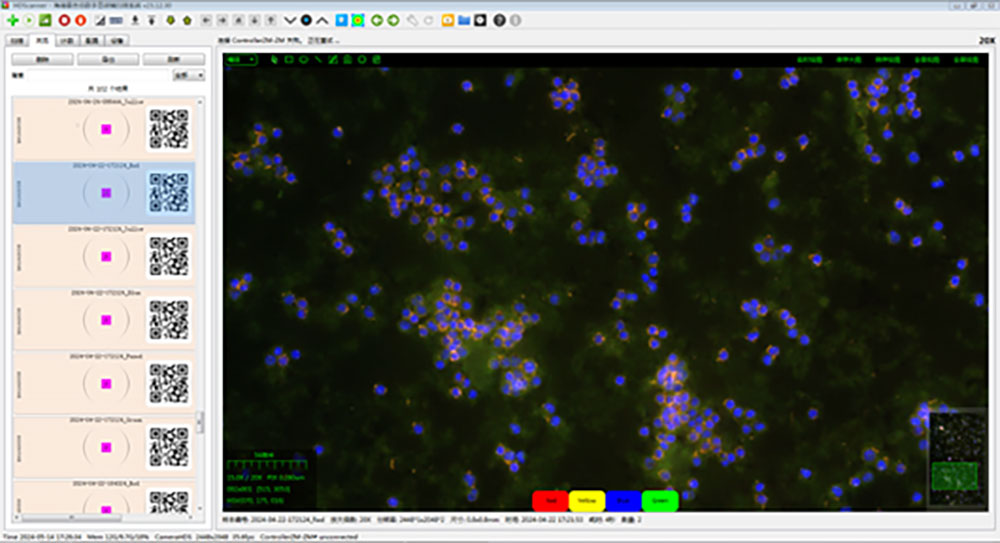
Task: Click the blue folder icon in toolbar
Action: [x=464, y=20]
